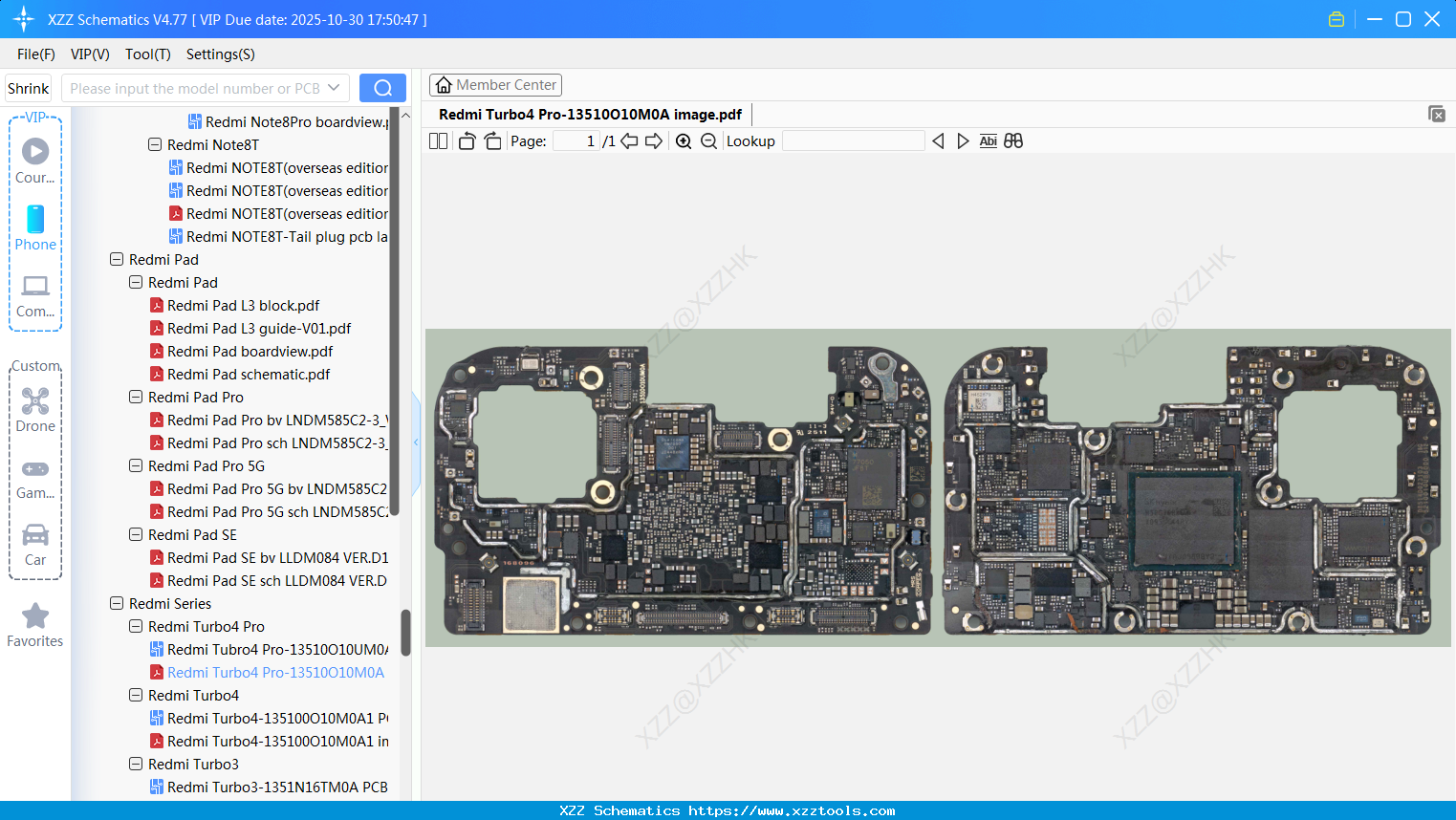Click inside the Lookup text field
The width and height of the screenshot is (1456, 820).
[x=854, y=140]
